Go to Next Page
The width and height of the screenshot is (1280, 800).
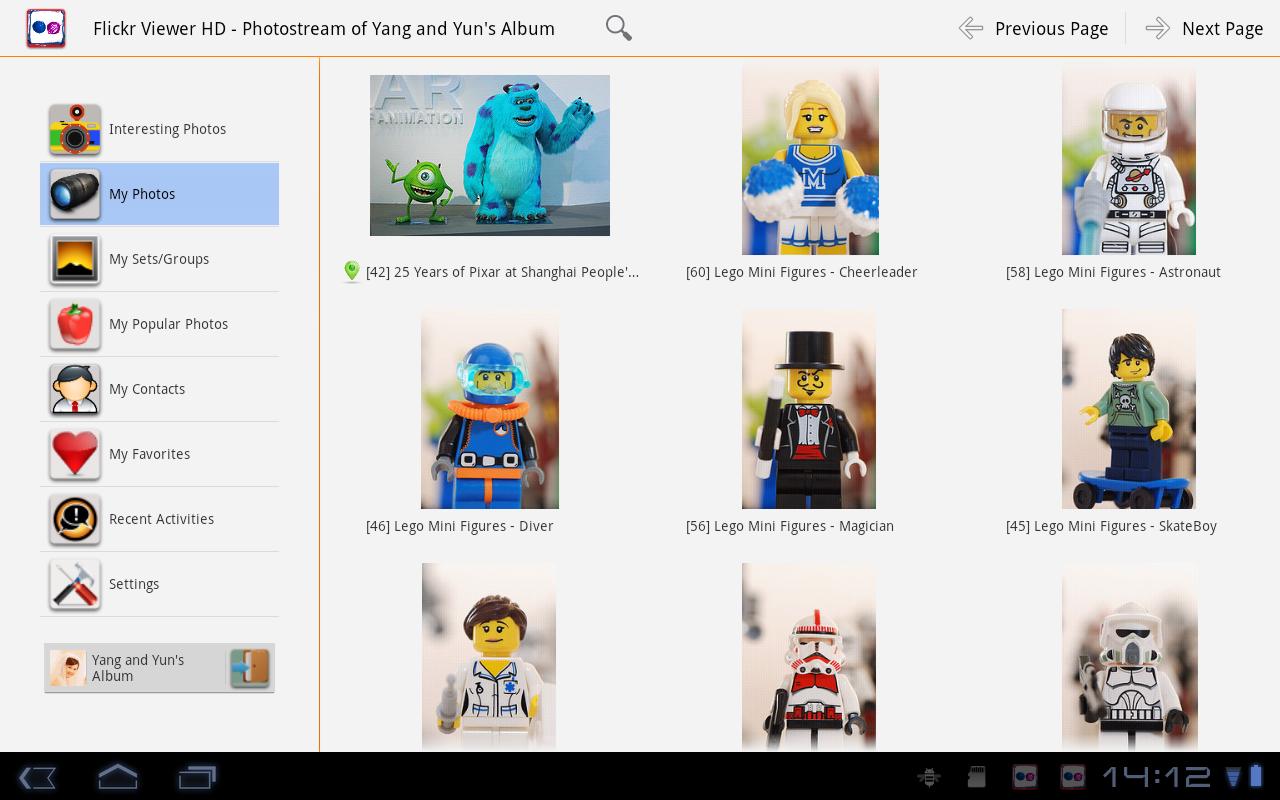[x=1204, y=29]
